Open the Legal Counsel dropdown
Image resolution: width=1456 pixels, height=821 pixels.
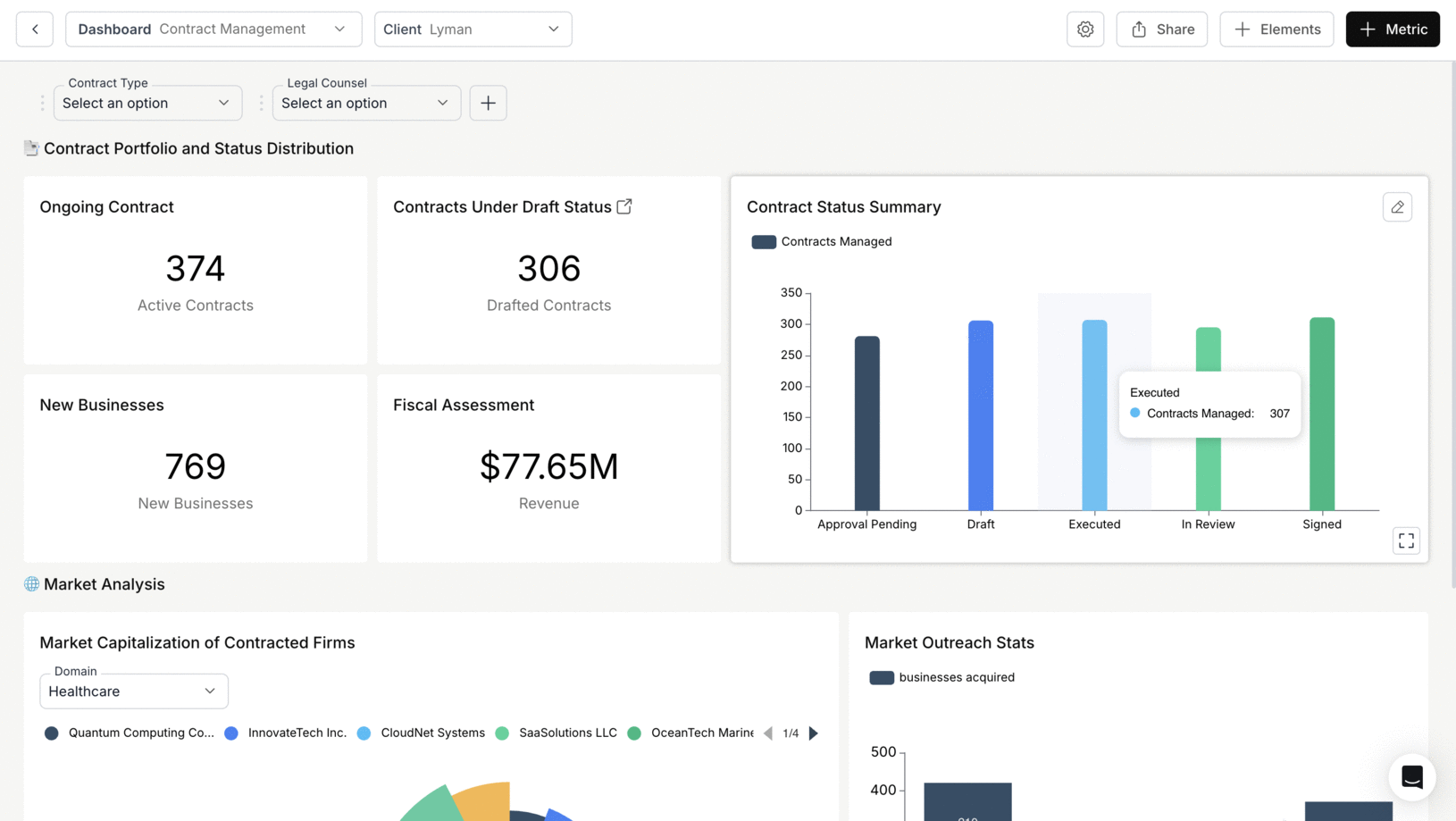(365, 103)
